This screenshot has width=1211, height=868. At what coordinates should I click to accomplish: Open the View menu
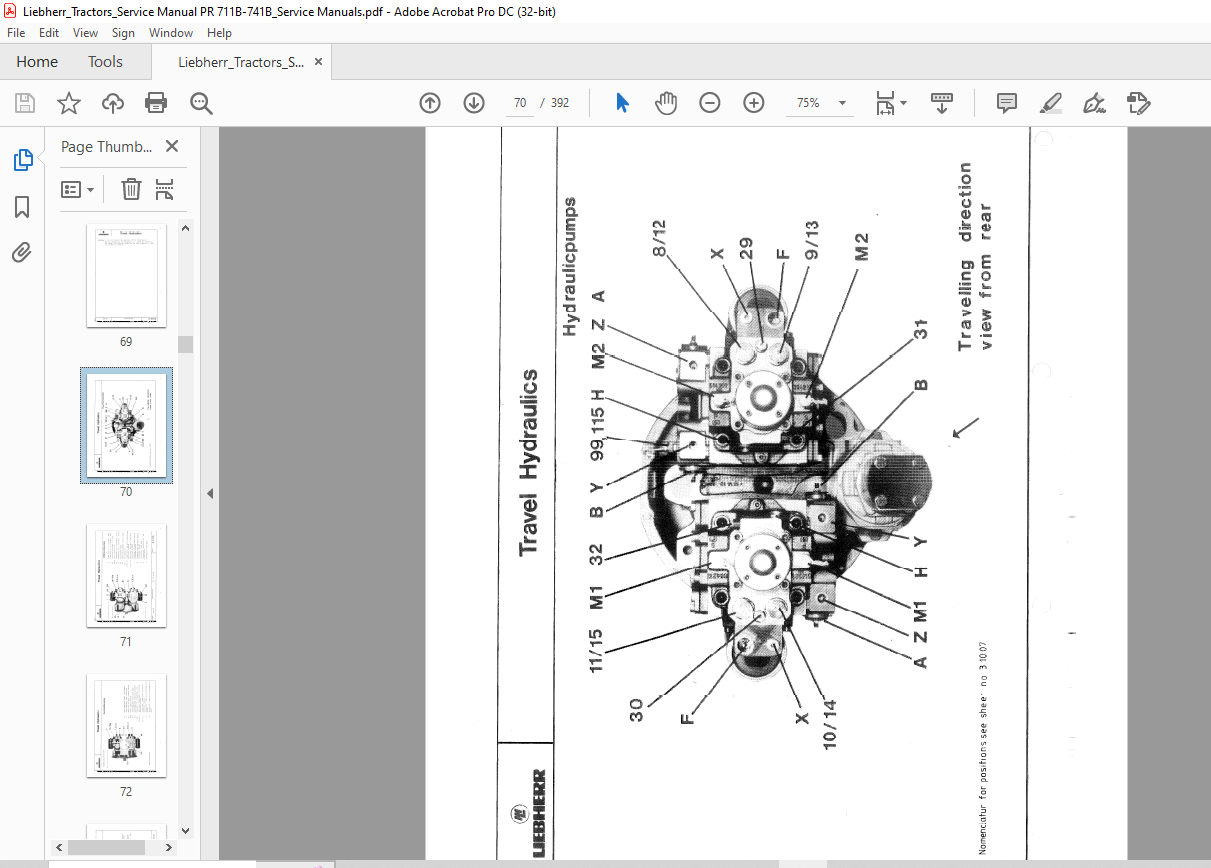pos(85,33)
